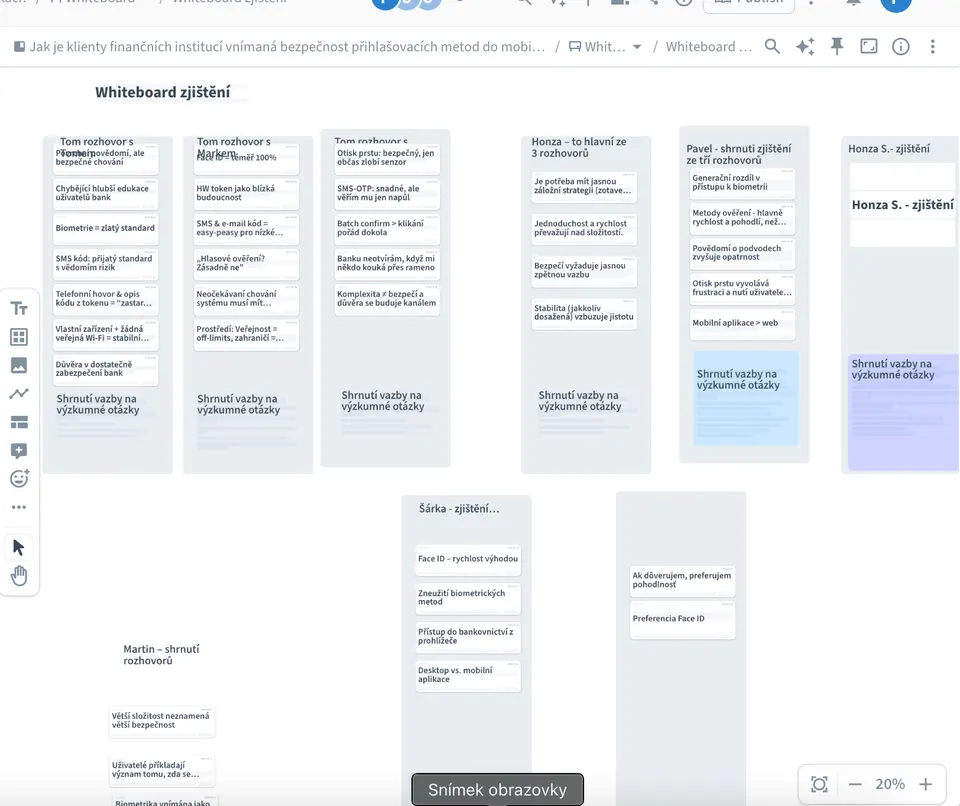The image size is (960, 806).
Task: Switch to the arrow select tool
Action: point(19,547)
